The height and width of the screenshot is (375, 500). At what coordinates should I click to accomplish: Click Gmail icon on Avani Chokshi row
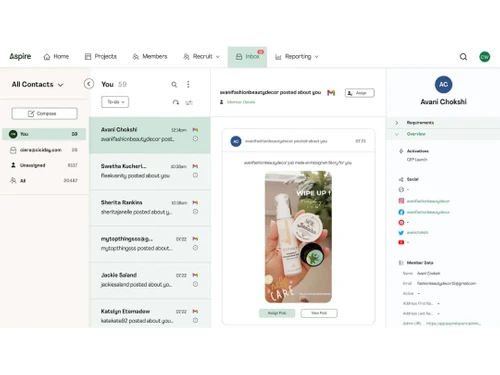tap(195, 130)
